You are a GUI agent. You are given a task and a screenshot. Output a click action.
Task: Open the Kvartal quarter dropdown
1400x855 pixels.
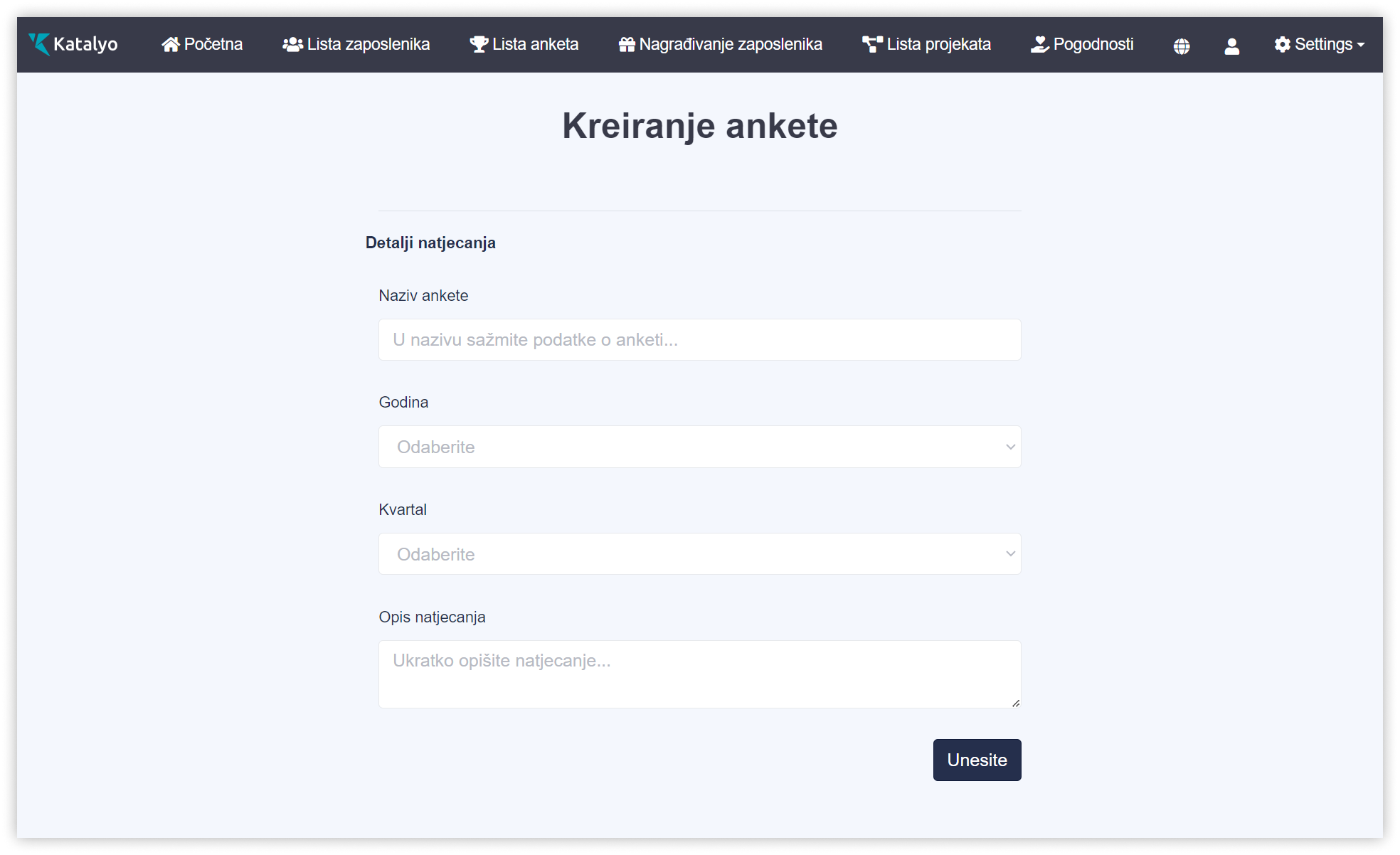tap(699, 554)
